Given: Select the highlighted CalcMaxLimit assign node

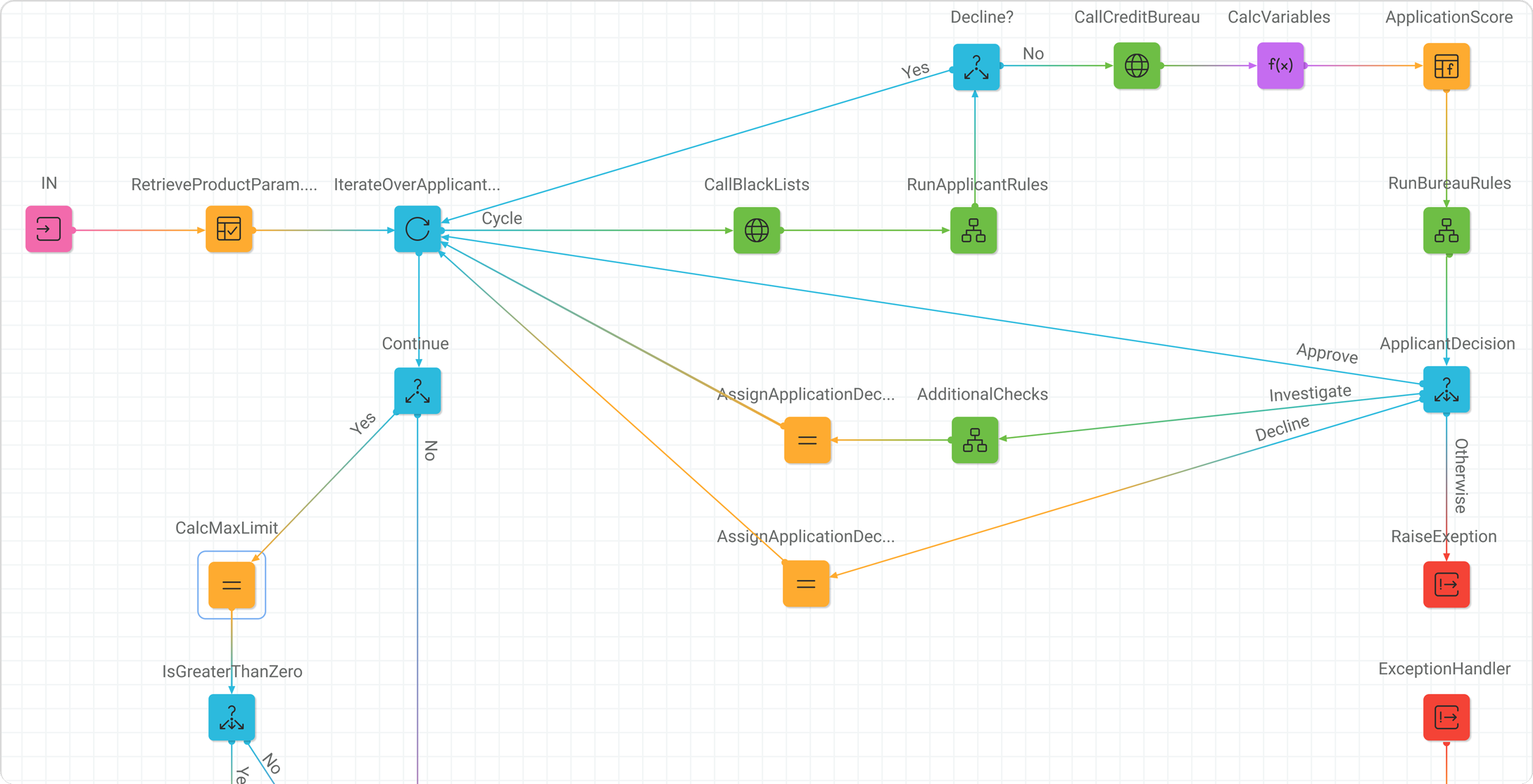Looking at the screenshot, I should [x=232, y=585].
